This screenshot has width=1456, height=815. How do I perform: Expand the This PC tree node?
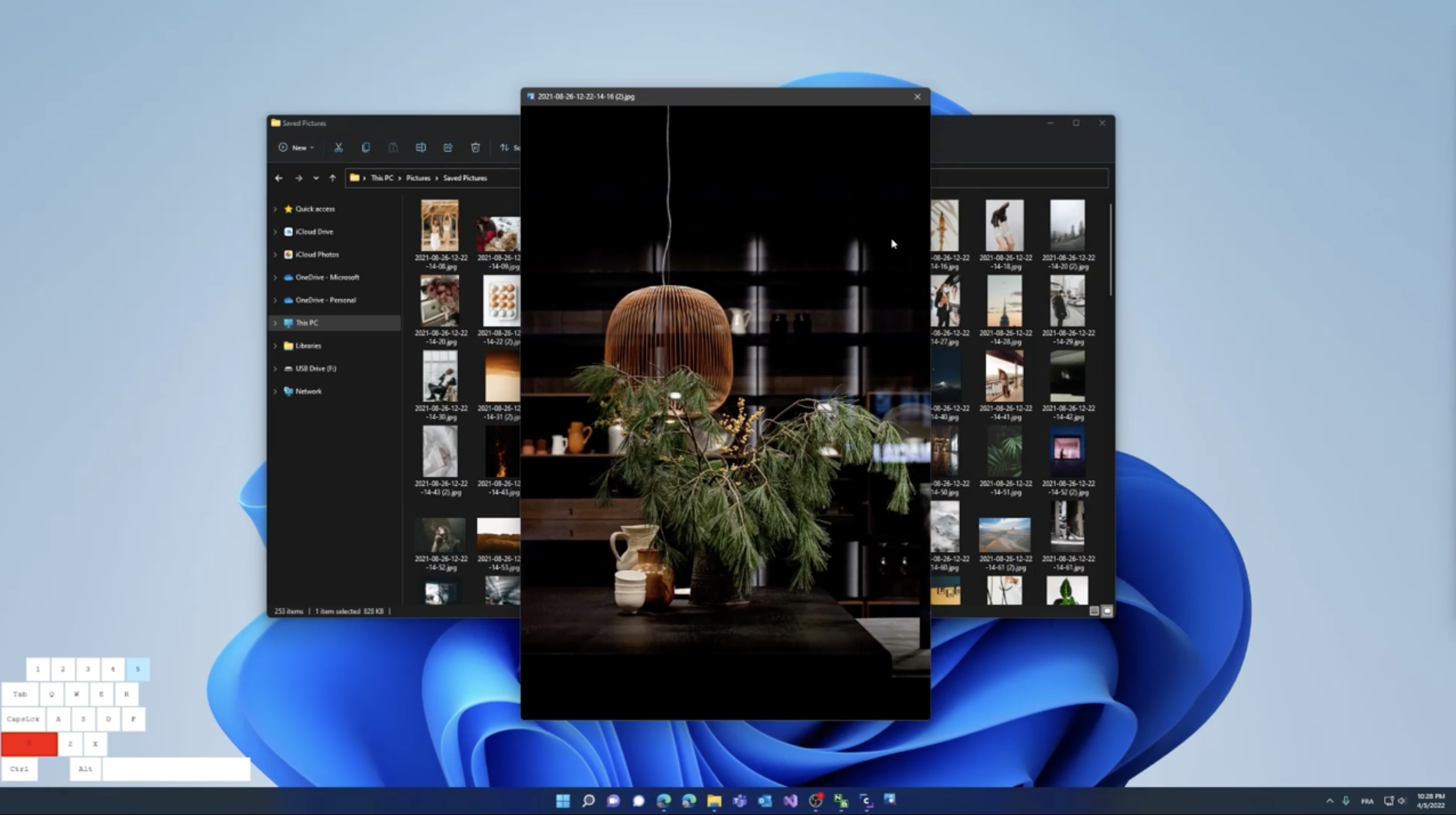(x=275, y=323)
